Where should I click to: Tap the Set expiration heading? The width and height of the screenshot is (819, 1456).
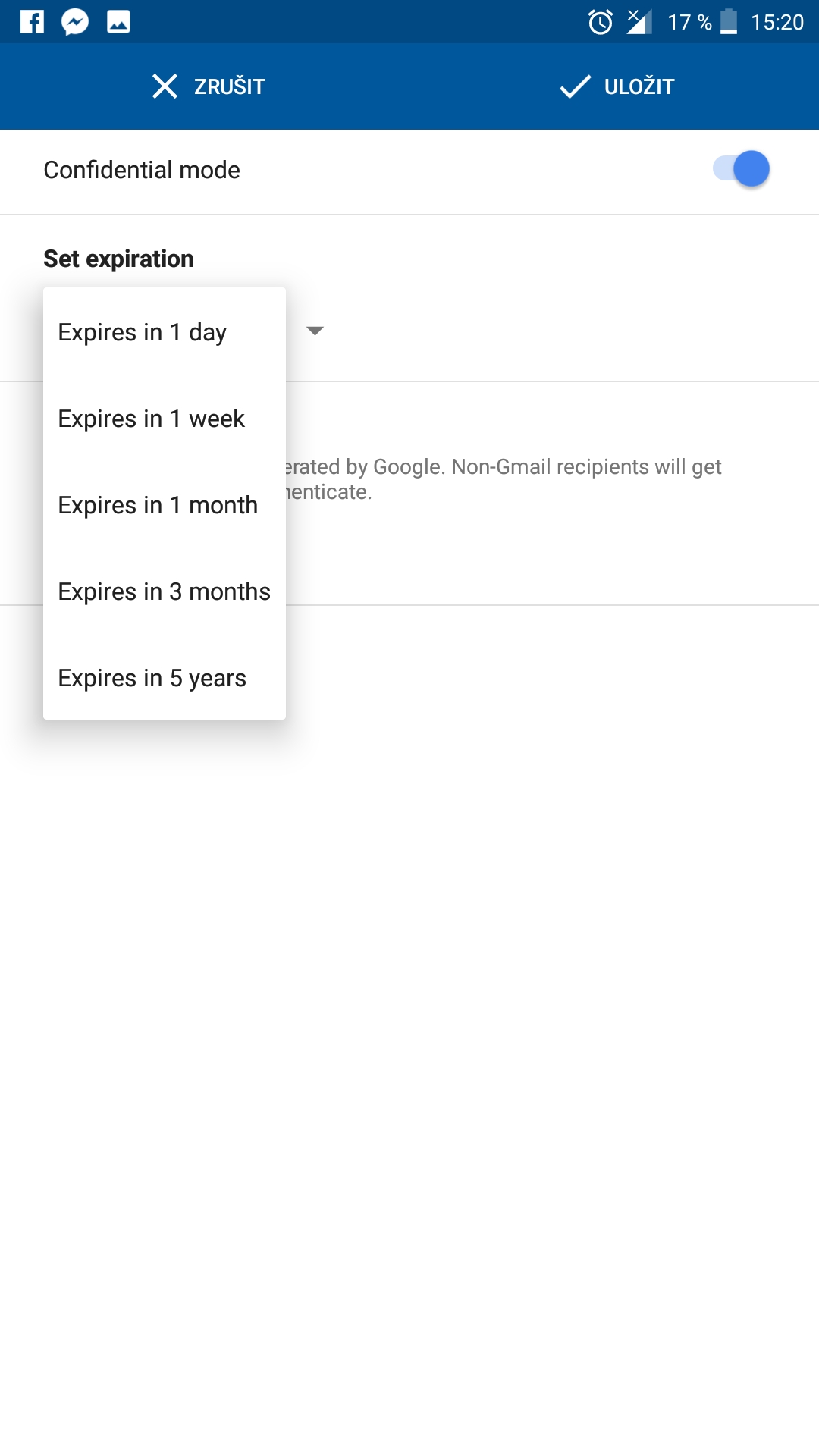pyautogui.click(x=118, y=259)
